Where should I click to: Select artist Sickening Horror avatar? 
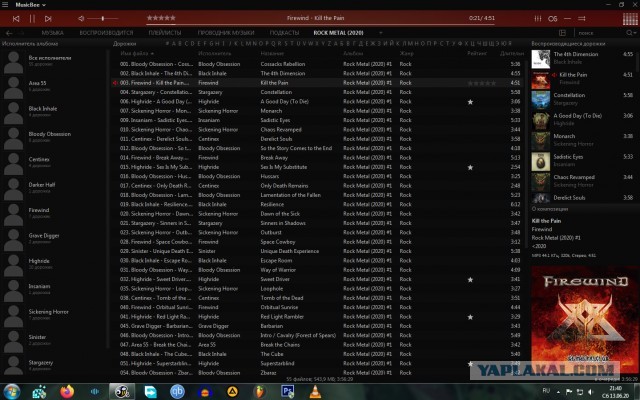pos(13,316)
